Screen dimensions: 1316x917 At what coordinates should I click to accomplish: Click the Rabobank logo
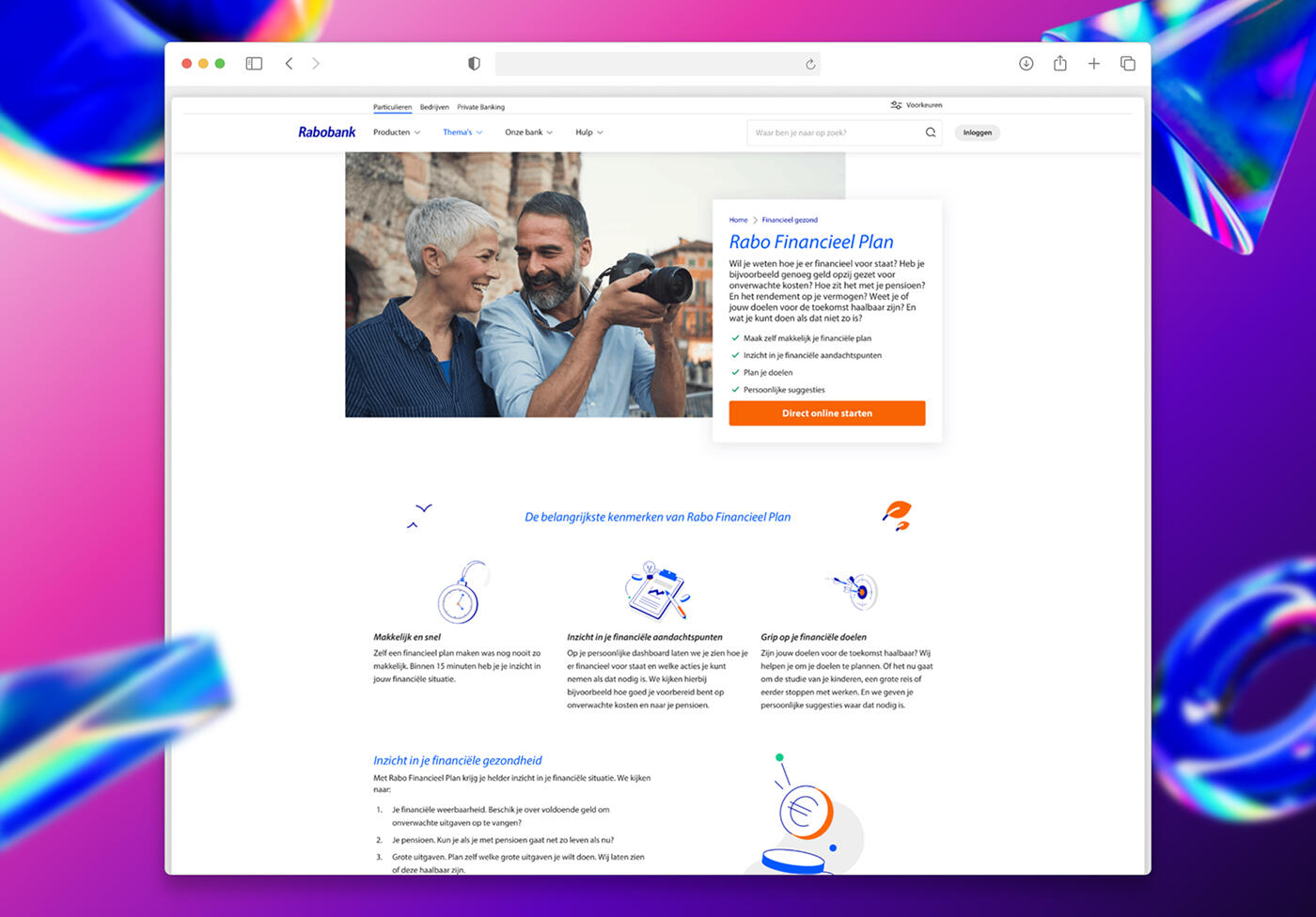[327, 132]
